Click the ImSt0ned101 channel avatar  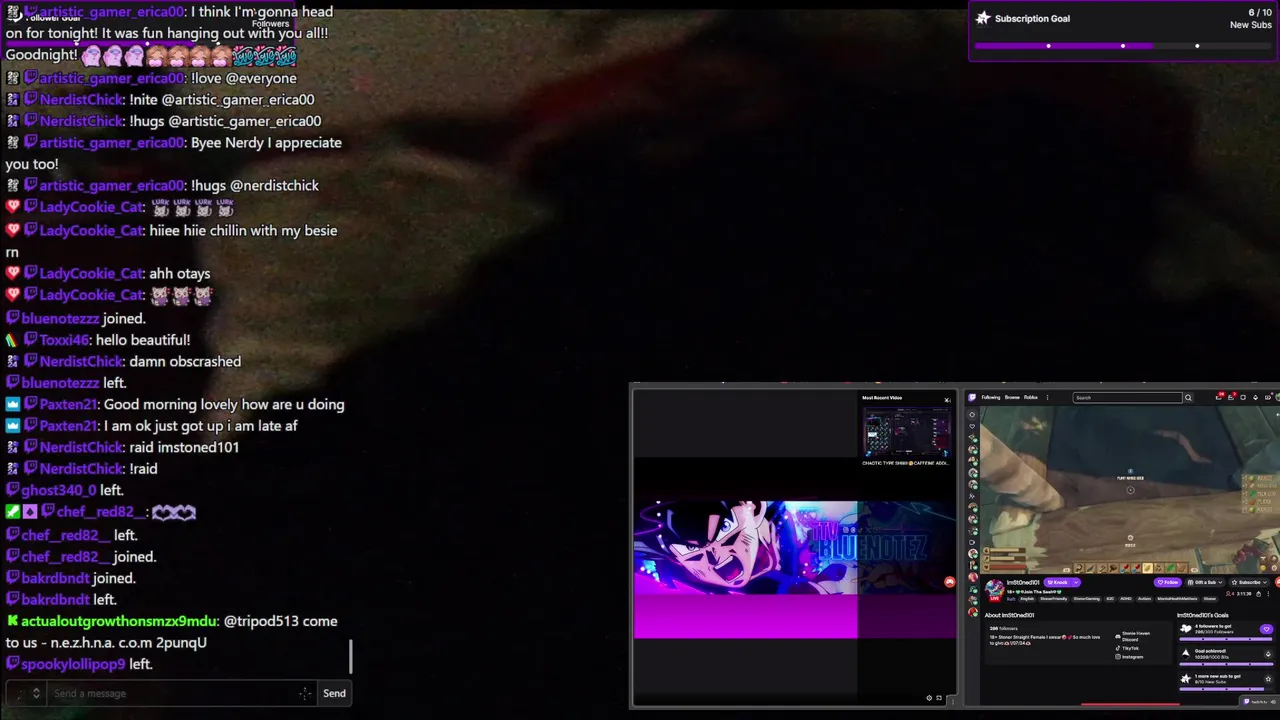coord(994,591)
